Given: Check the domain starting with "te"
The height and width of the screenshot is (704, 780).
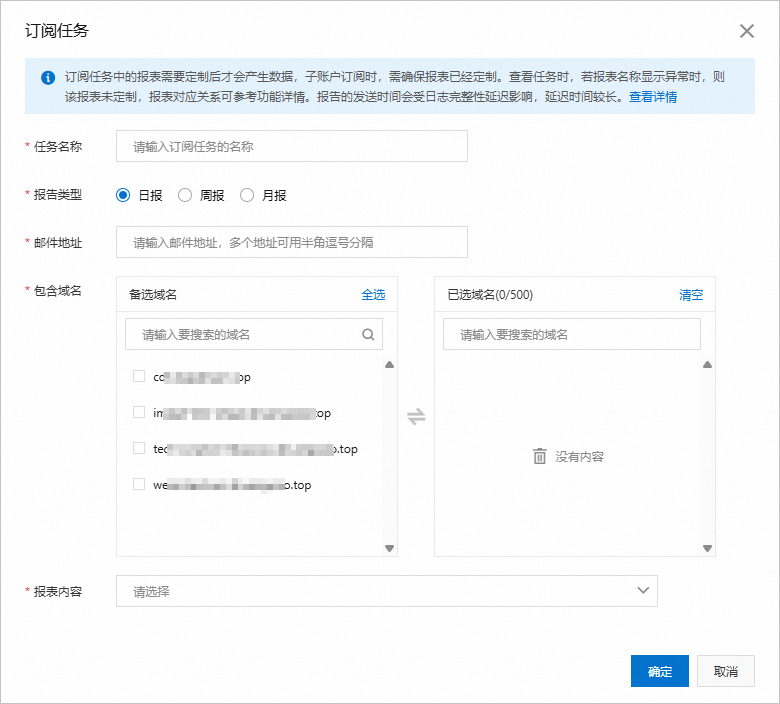Looking at the screenshot, I should 139,448.
